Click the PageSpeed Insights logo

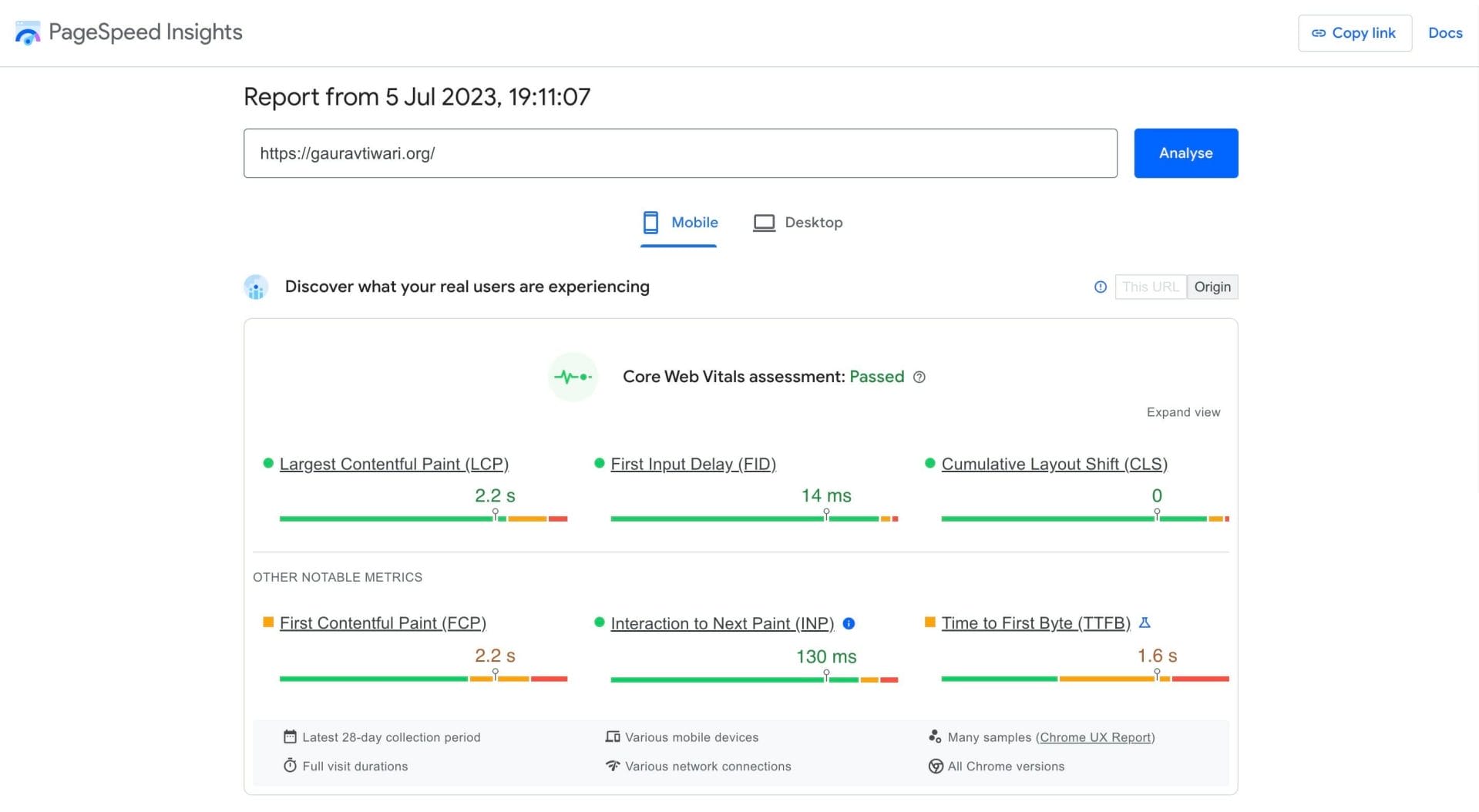[28, 32]
